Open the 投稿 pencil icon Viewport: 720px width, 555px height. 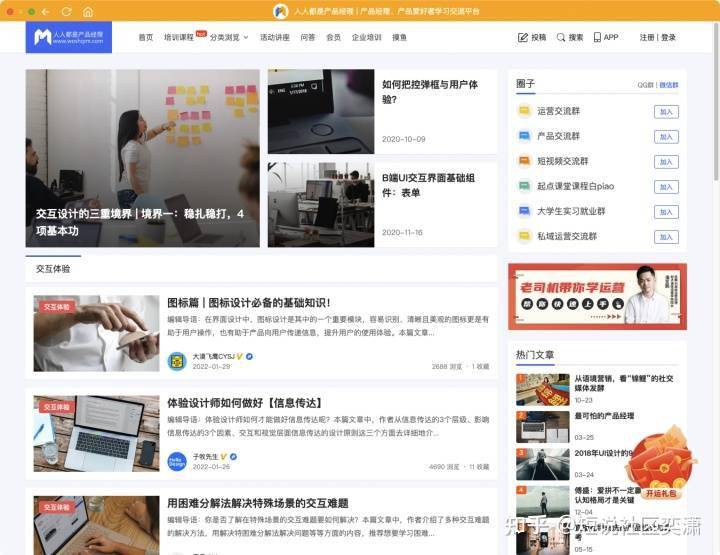pyautogui.click(x=523, y=37)
